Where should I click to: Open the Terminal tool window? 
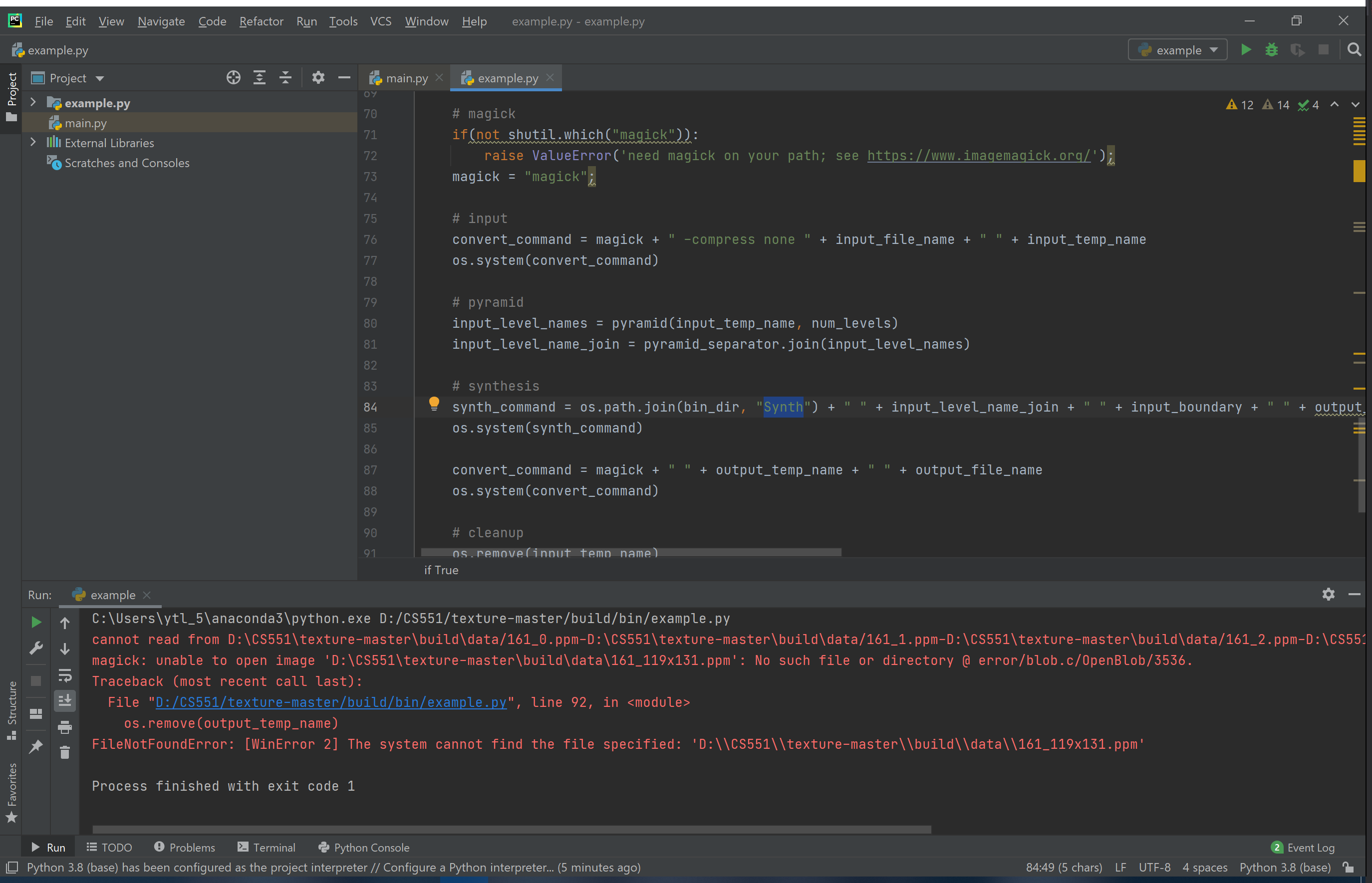[x=266, y=847]
